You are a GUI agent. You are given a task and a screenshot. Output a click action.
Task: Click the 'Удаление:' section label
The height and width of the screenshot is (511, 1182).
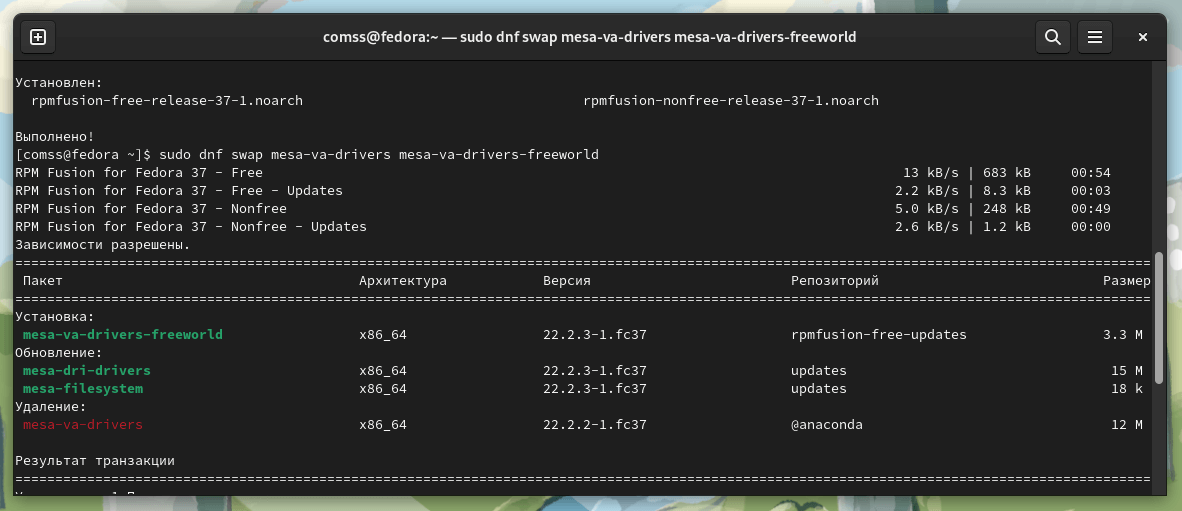pyautogui.click(x=51, y=407)
